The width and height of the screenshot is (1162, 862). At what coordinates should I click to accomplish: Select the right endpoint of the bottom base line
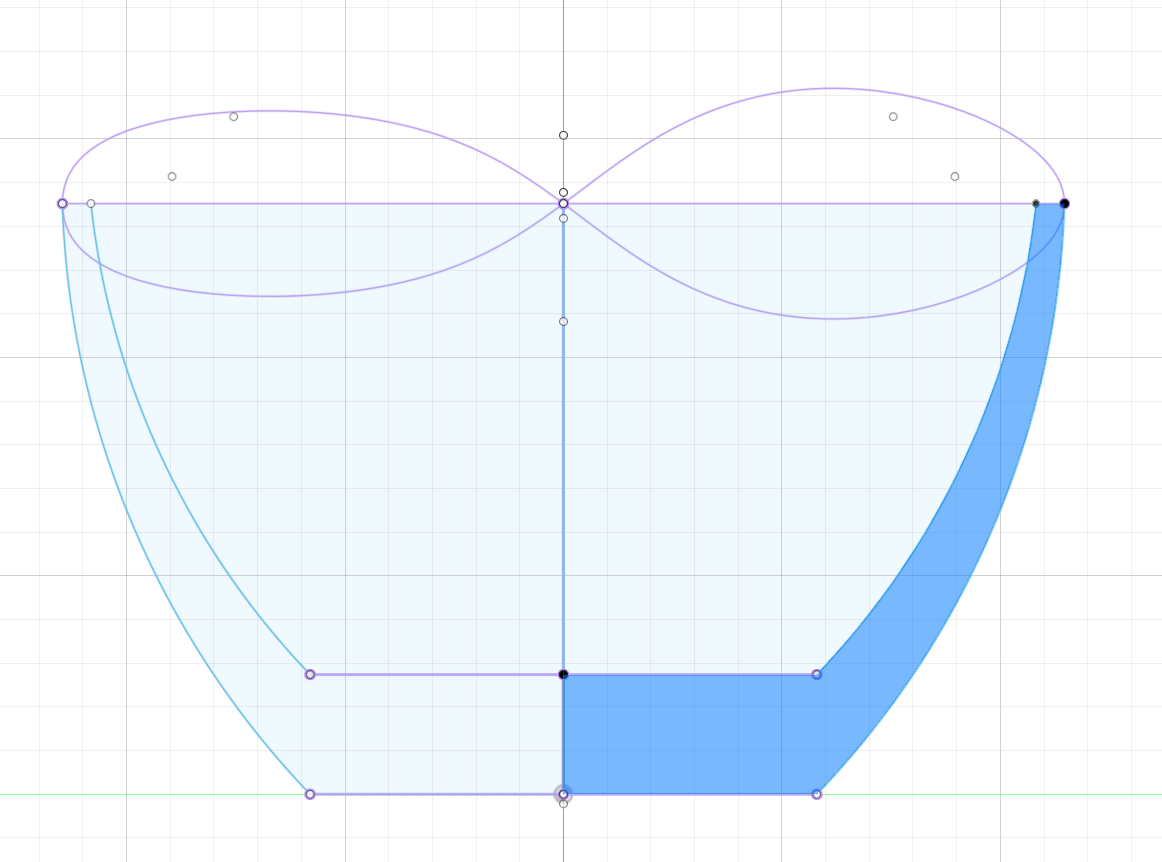817,794
